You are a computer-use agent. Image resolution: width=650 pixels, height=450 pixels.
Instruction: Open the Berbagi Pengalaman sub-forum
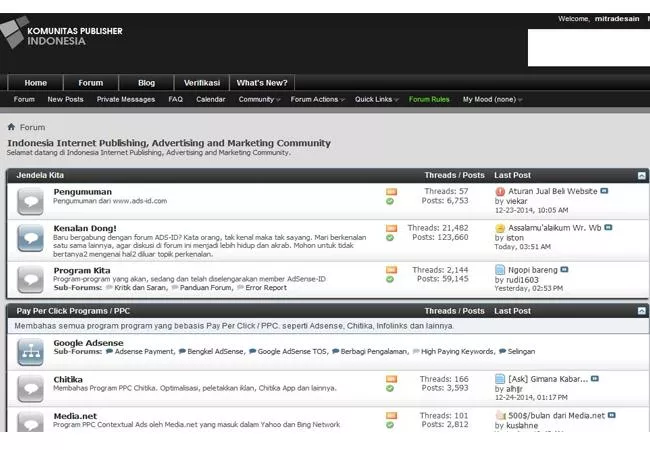tap(374, 351)
